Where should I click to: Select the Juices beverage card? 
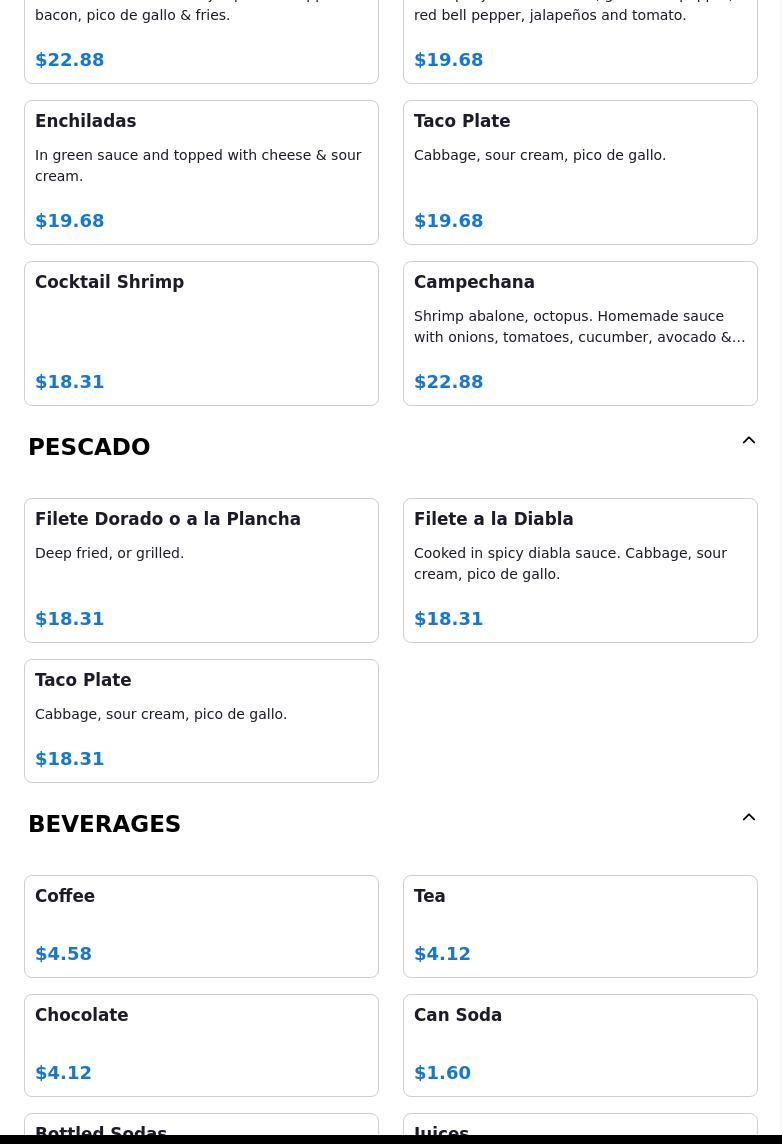click(x=580, y=1130)
